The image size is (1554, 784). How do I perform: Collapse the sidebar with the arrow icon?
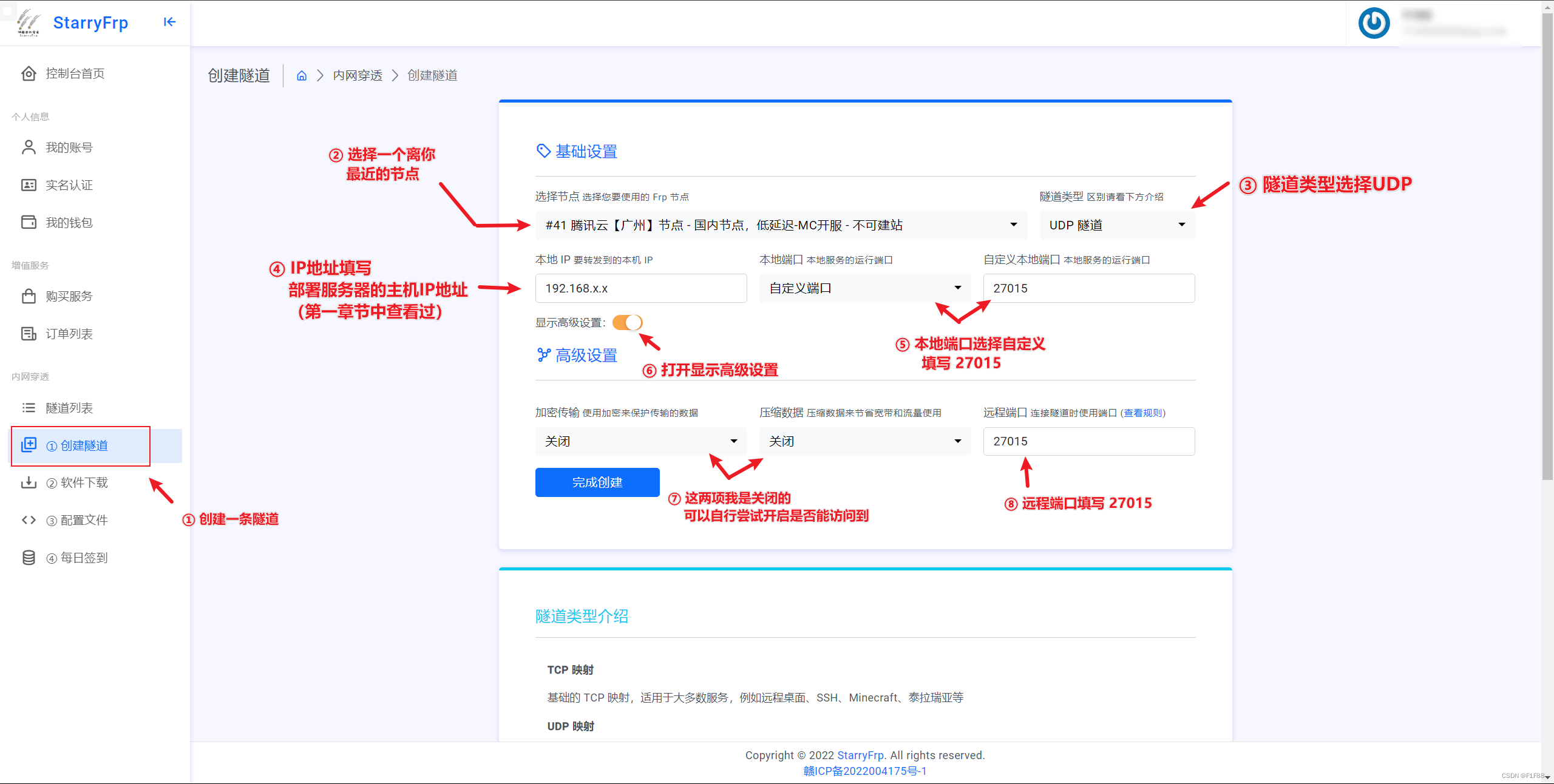coord(169,22)
